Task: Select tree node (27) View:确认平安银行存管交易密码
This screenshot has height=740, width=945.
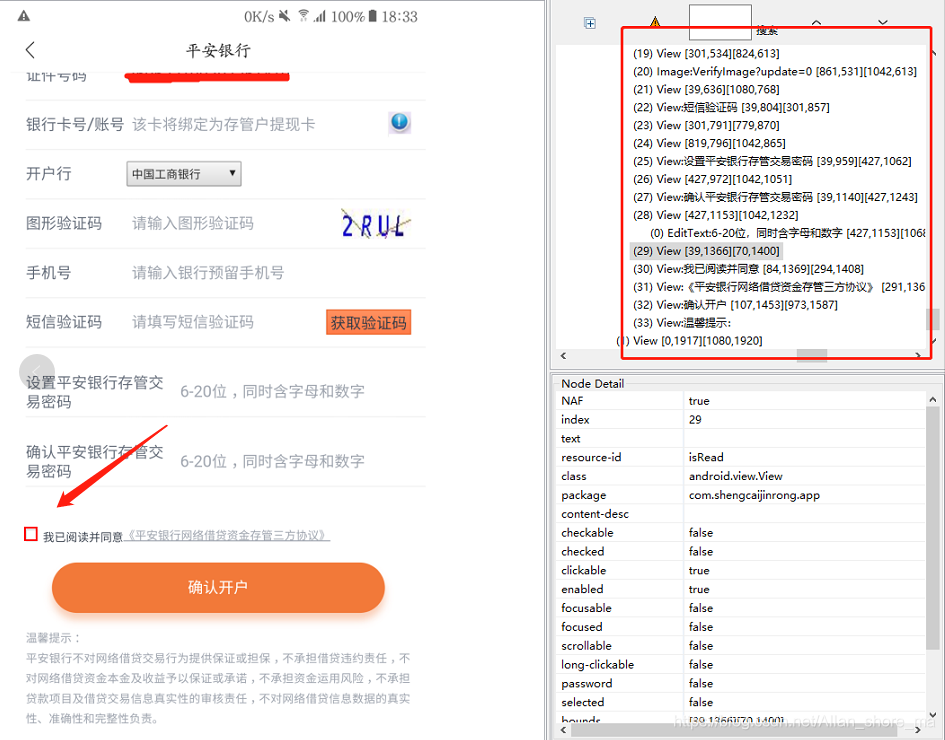Action: pyautogui.click(x=775, y=197)
